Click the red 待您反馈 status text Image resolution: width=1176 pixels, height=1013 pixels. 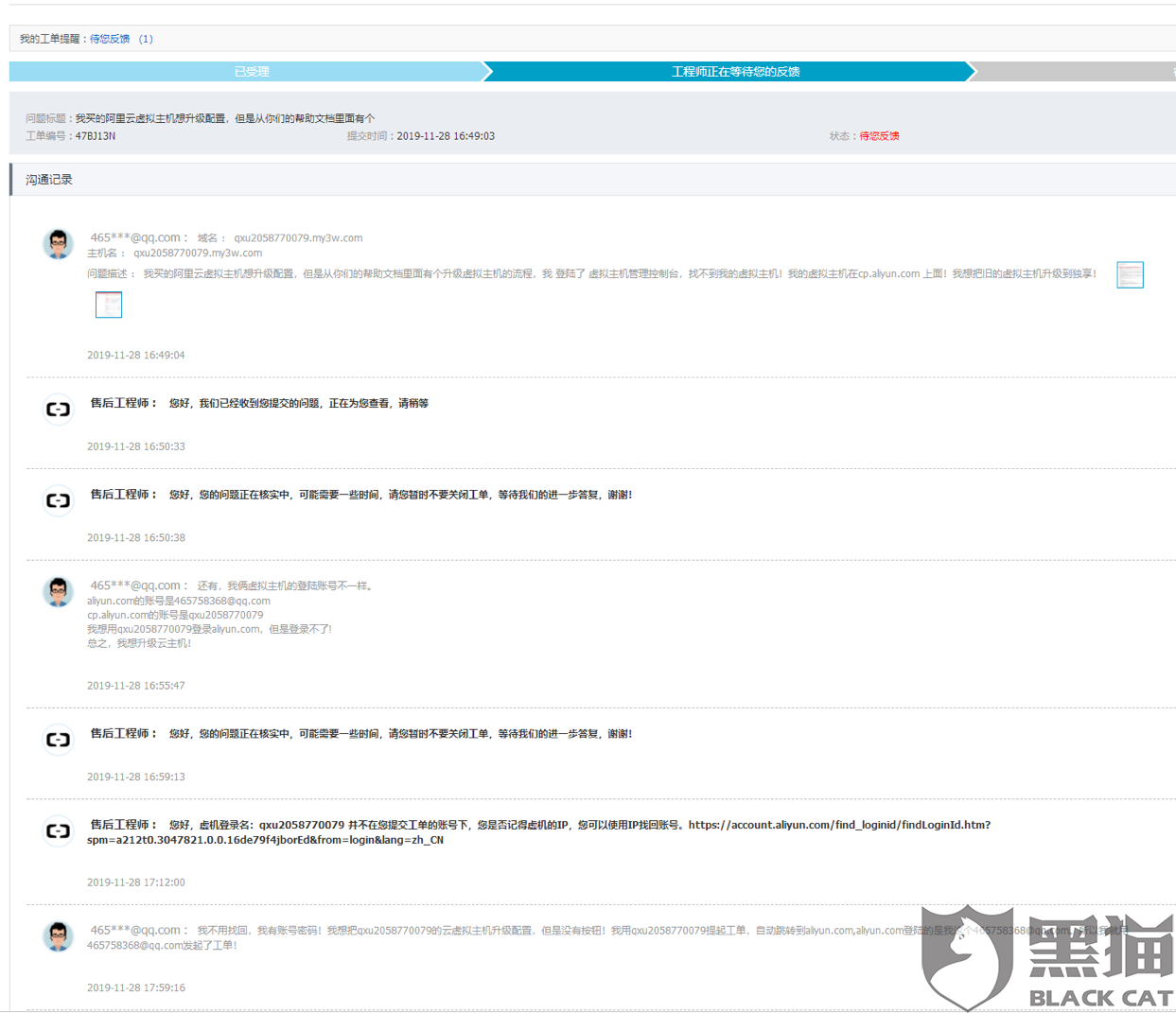point(879,136)
